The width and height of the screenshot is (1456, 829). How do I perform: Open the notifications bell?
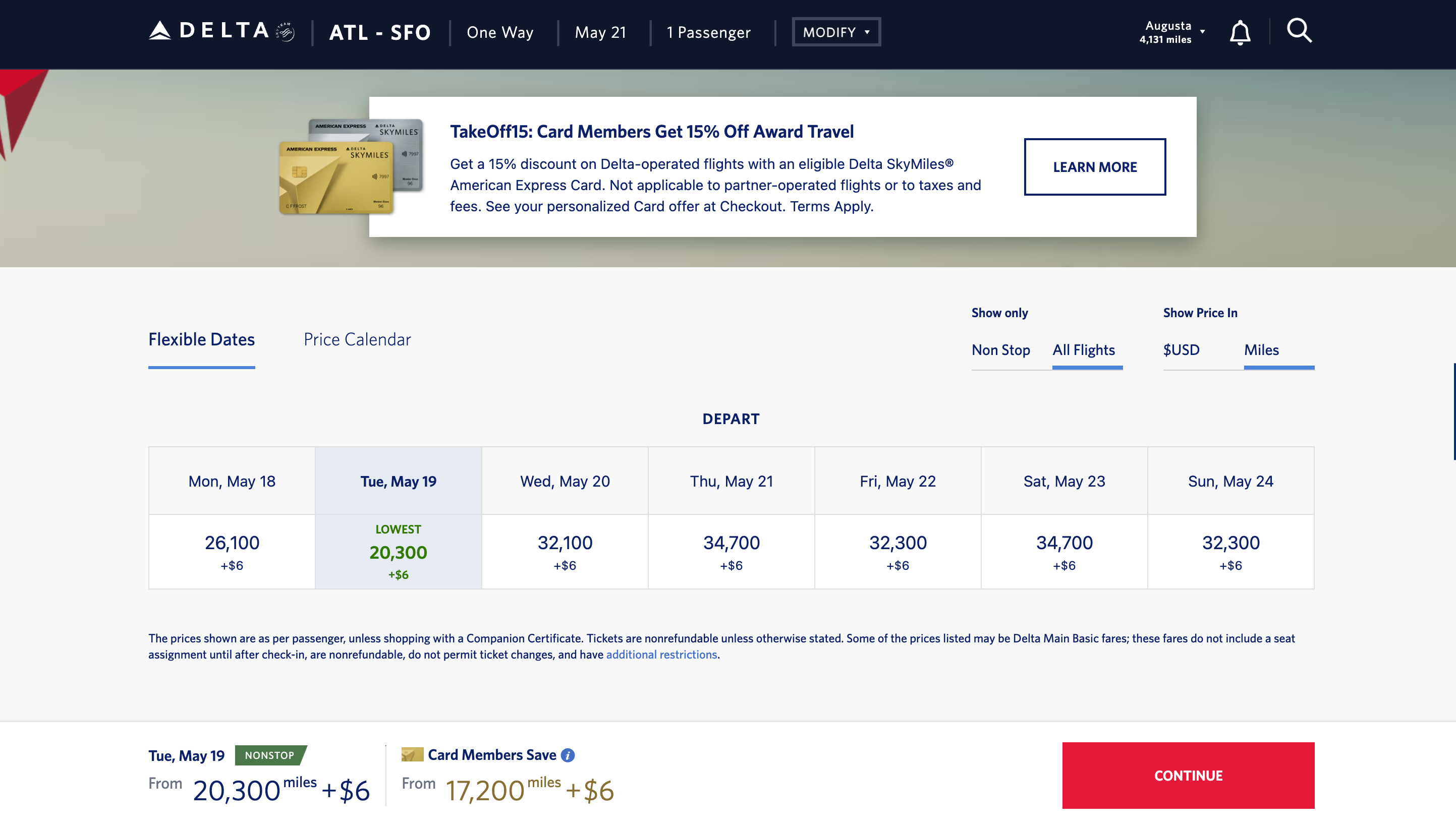pos(1241,32)
